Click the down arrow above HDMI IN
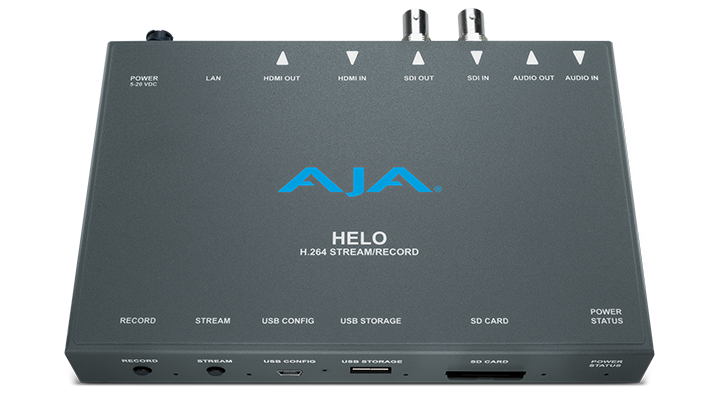This screenshot has height=408, width=720. pyautogui.click(x=352, y=58)
